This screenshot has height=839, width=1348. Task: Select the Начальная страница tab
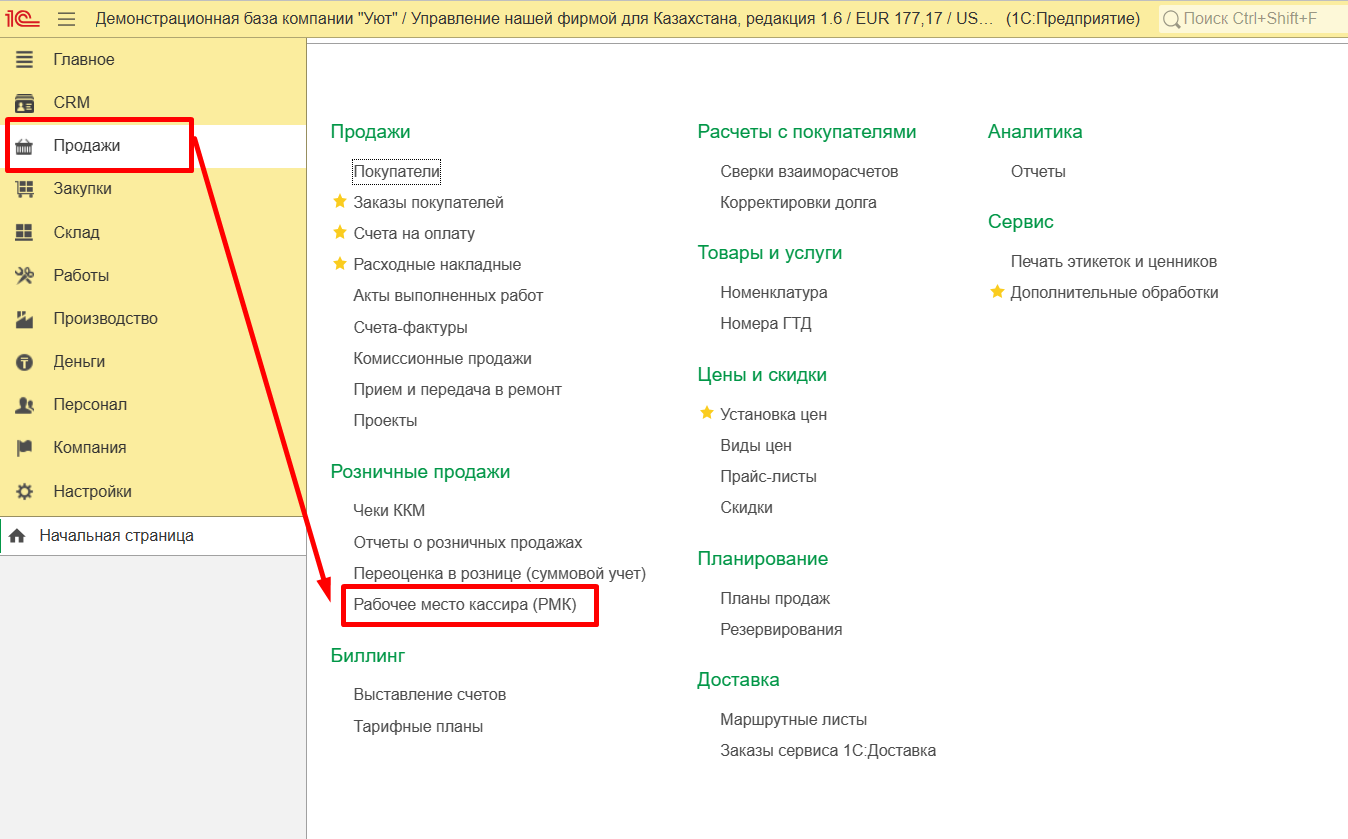coord(153,536)
